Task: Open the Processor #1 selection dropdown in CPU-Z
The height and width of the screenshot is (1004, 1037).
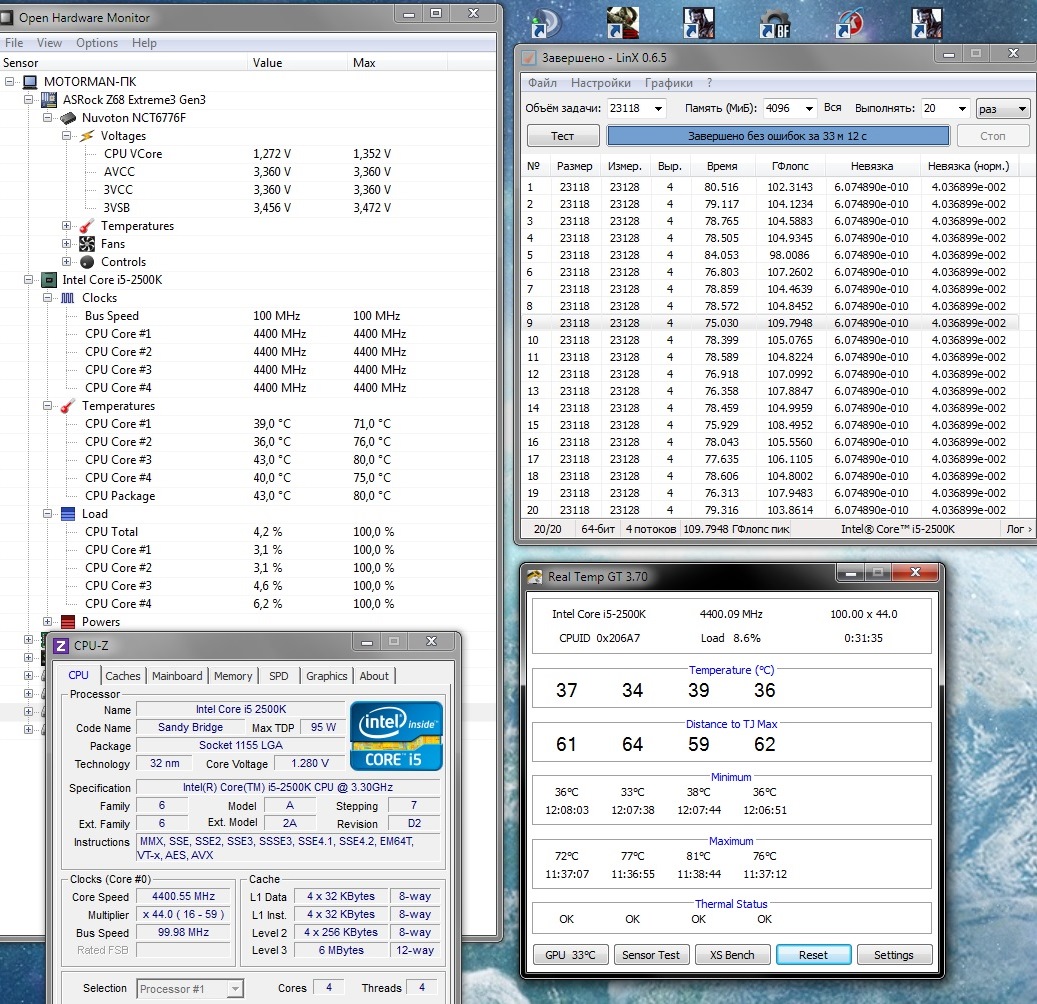Action: (x=235, y=989)
